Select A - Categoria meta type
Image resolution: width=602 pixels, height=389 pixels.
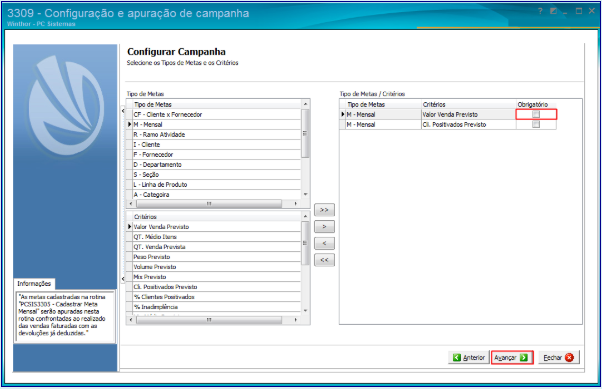tap(217, 194)
